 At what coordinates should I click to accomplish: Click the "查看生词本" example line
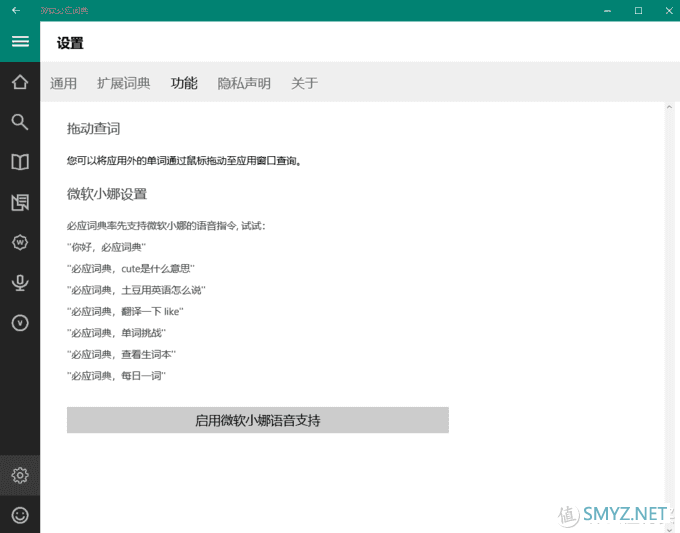tap(121, 354)
